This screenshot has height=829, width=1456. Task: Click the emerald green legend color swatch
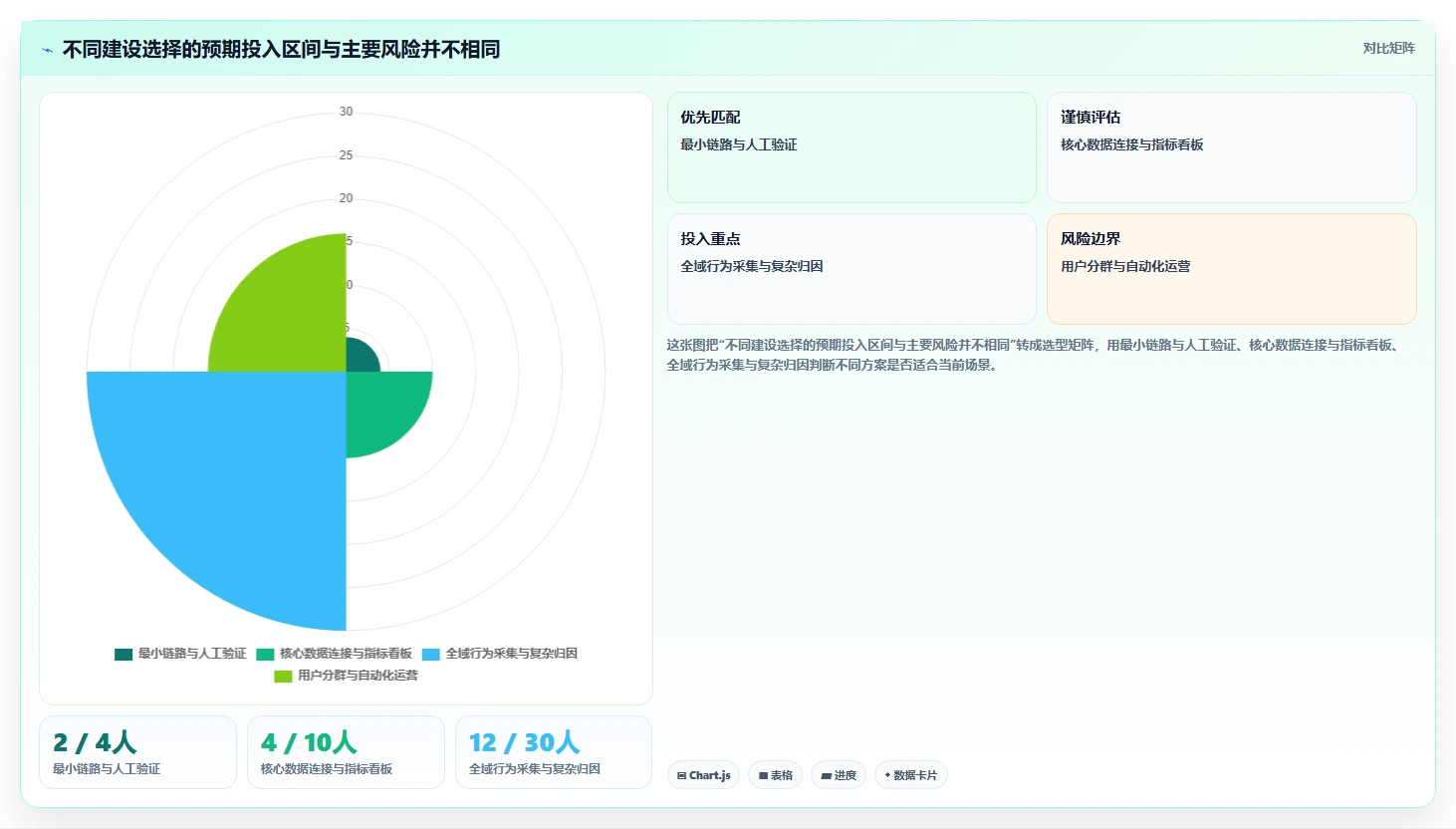[265, 655]
